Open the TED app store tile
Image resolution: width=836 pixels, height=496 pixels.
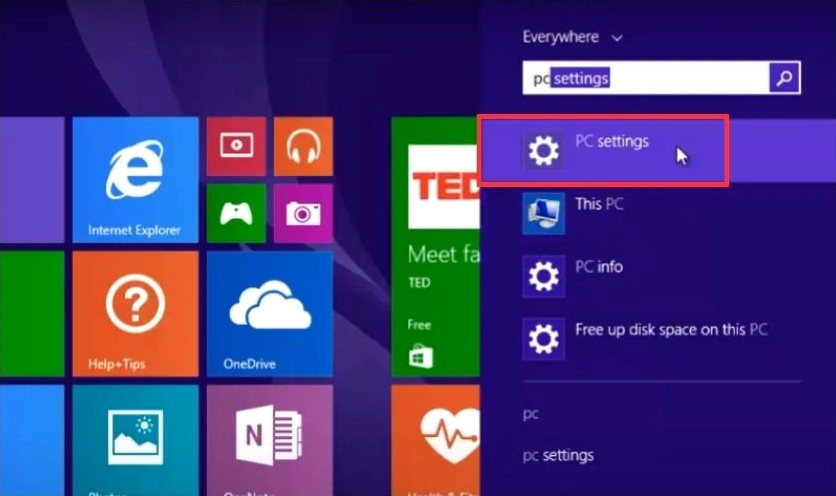(x=436, y=245)
